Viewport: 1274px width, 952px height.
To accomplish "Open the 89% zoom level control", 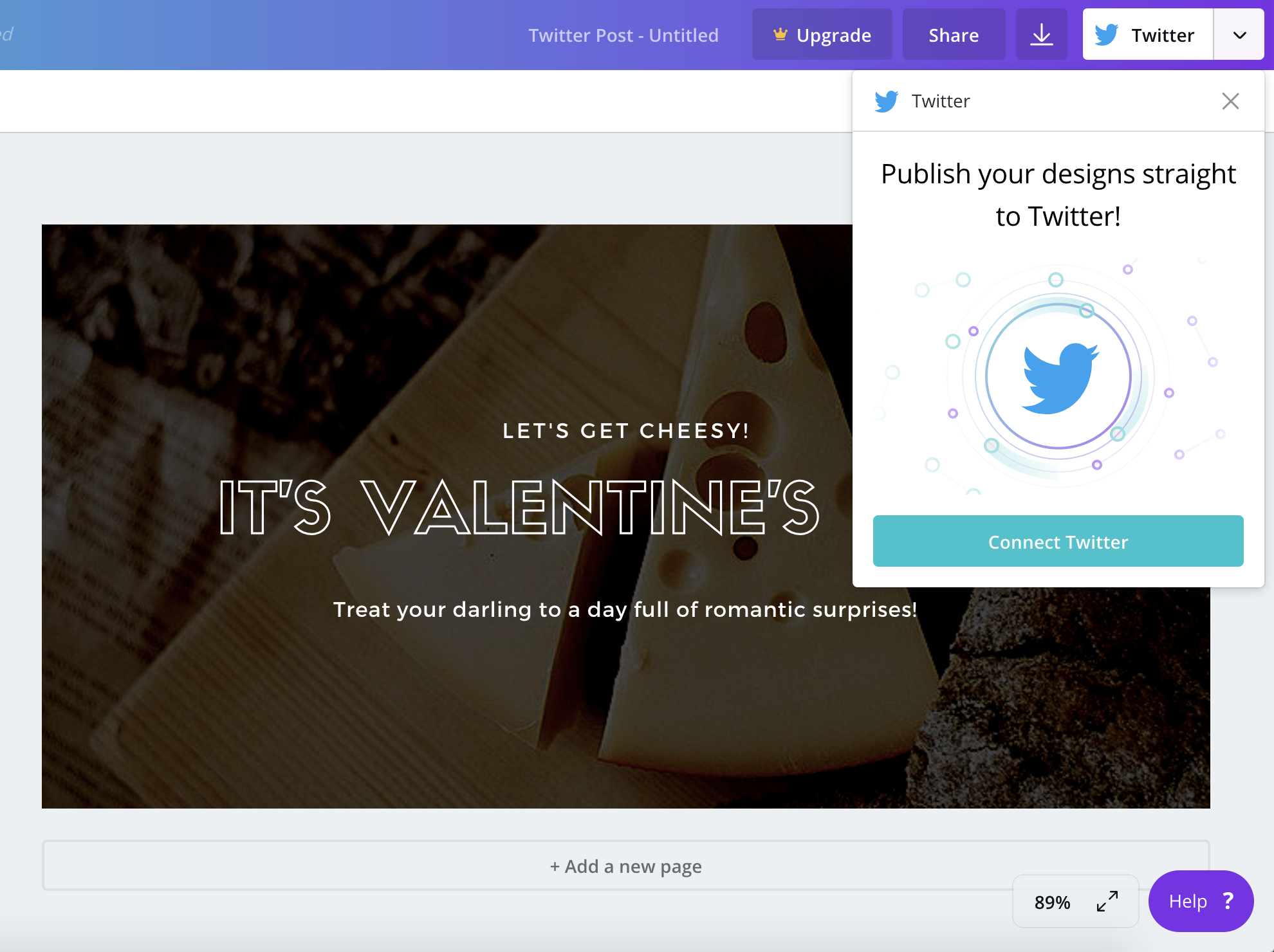I will 1053,902.
